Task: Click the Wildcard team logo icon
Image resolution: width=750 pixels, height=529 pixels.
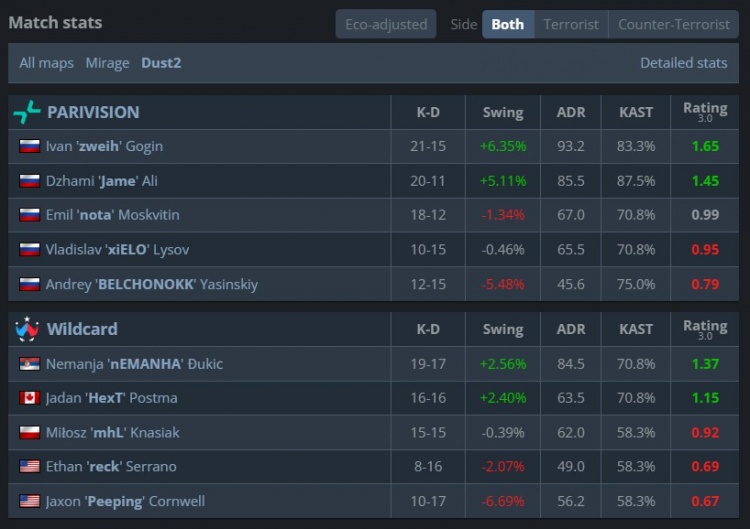Action: pos(26,329)
